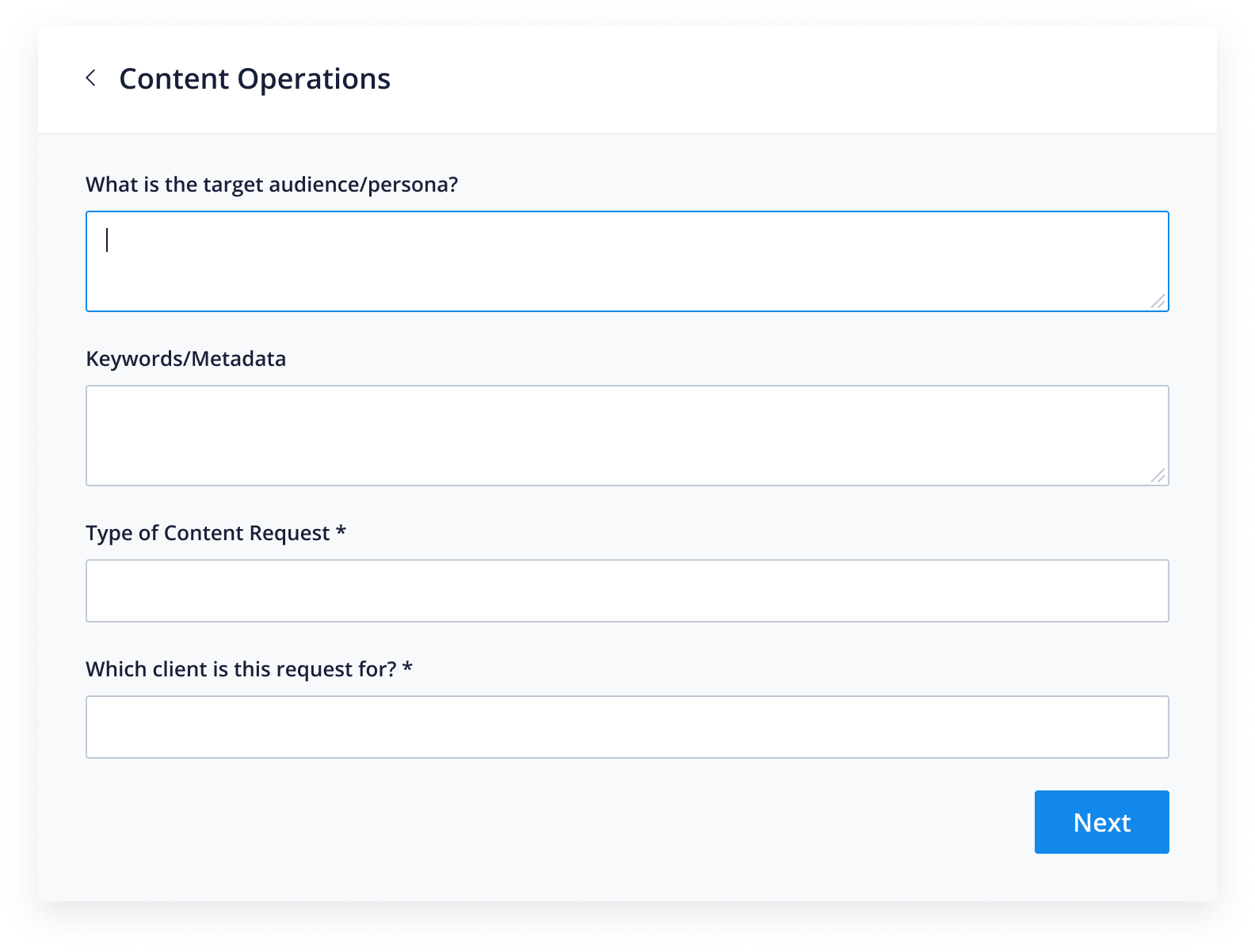Image resolution: width=1255 pixels, height=952 pixels.
Task: Click the 'Type of Content Request' label
Action: click(208, 533)
